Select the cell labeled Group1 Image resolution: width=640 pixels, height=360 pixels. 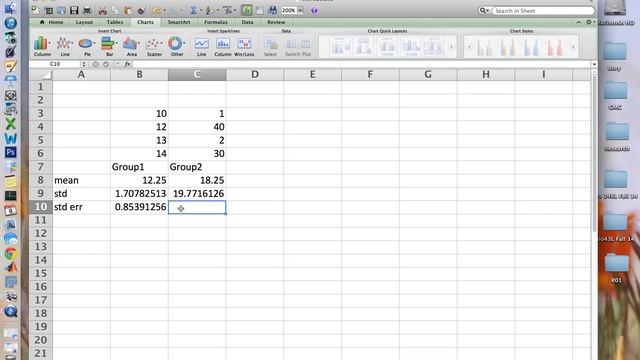click(139, 167)
